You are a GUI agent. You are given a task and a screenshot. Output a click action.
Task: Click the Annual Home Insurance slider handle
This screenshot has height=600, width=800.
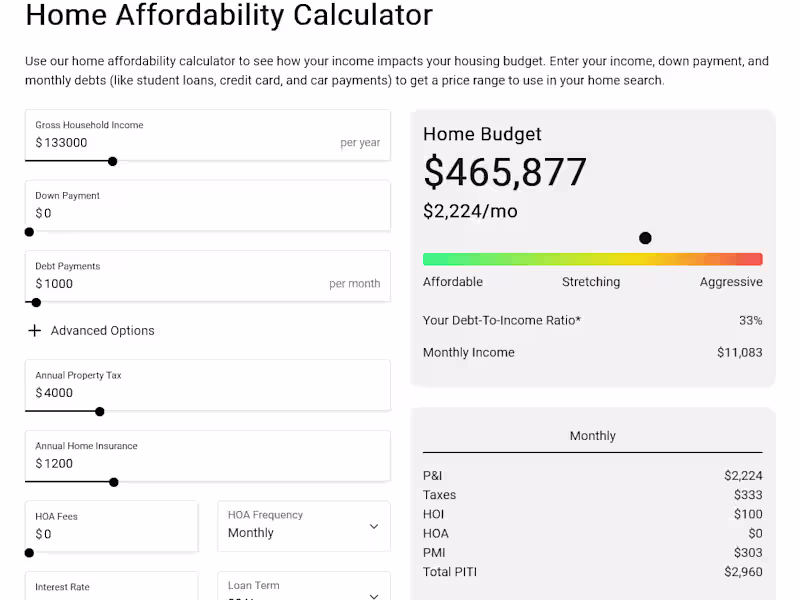[114, 481]
